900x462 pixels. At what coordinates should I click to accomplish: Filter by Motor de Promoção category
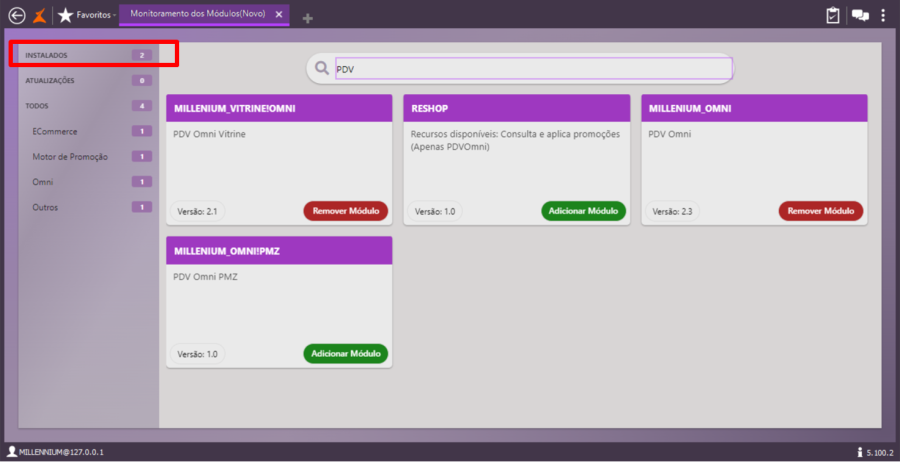point(88,157)
